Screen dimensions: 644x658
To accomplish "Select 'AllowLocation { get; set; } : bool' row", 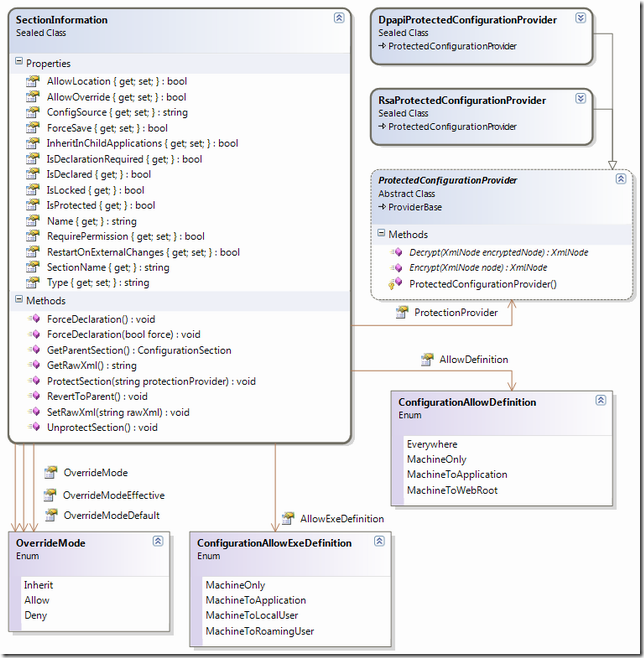I will click(x=117, y=81).
